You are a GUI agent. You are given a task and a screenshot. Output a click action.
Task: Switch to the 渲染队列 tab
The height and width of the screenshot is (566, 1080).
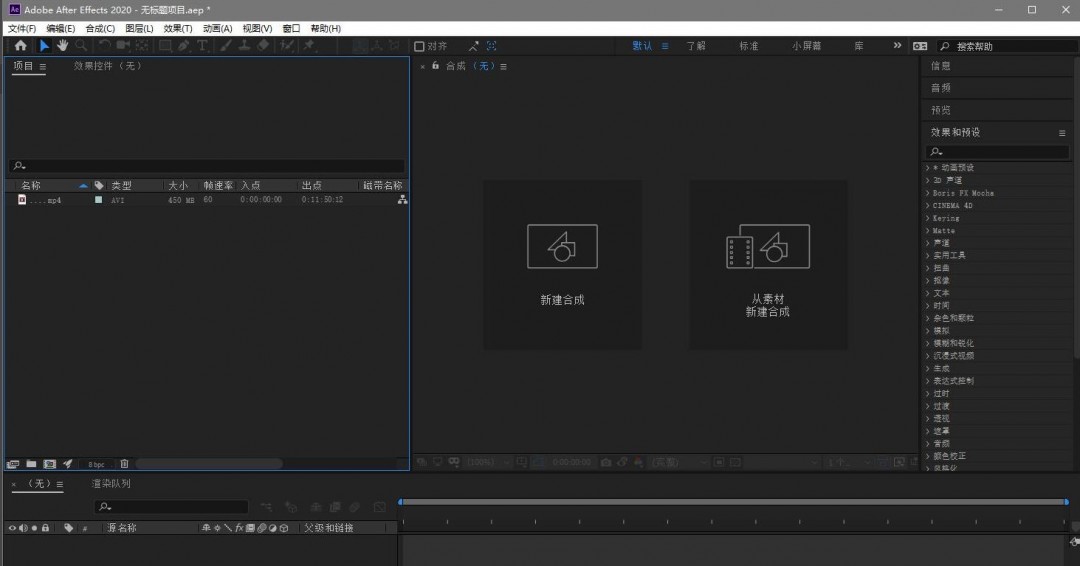click(x=111, y=484)
